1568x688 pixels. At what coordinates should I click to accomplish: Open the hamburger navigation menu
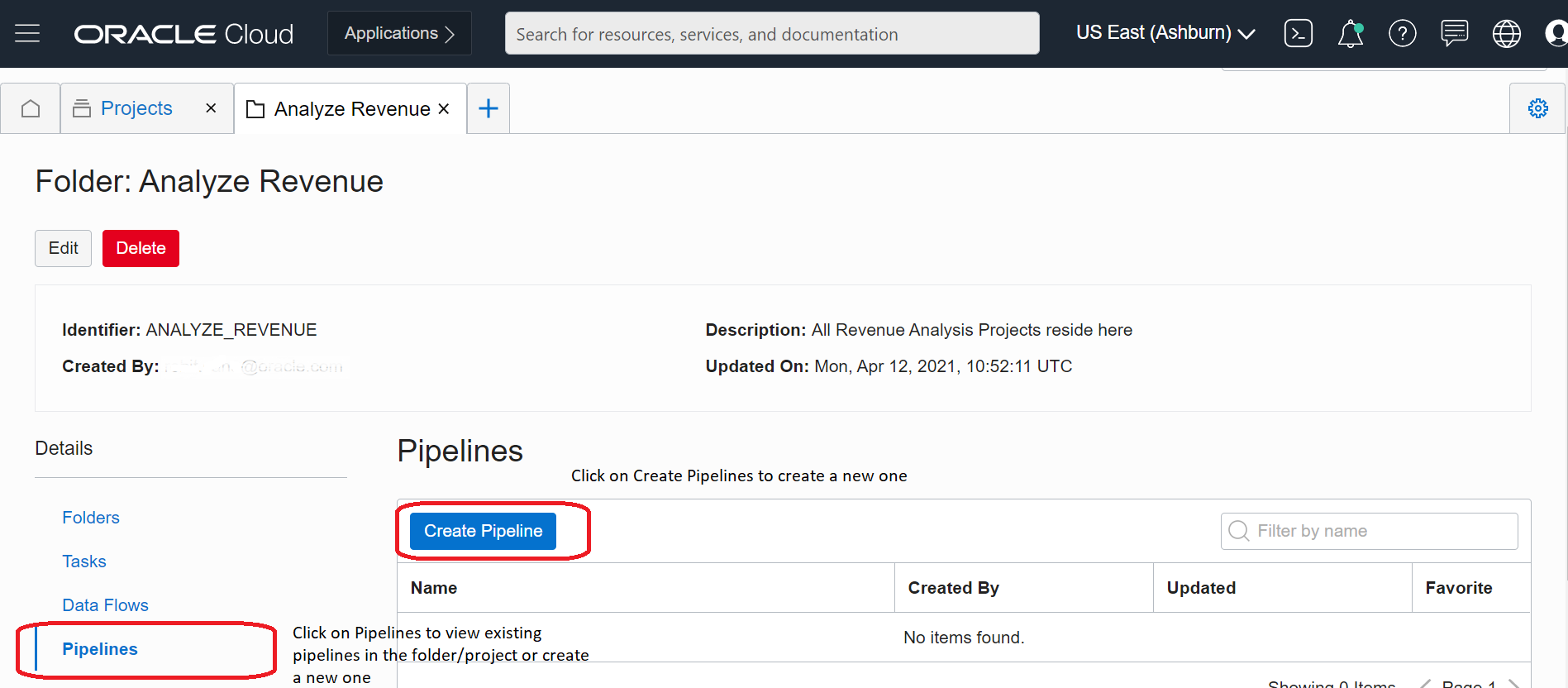27,34
